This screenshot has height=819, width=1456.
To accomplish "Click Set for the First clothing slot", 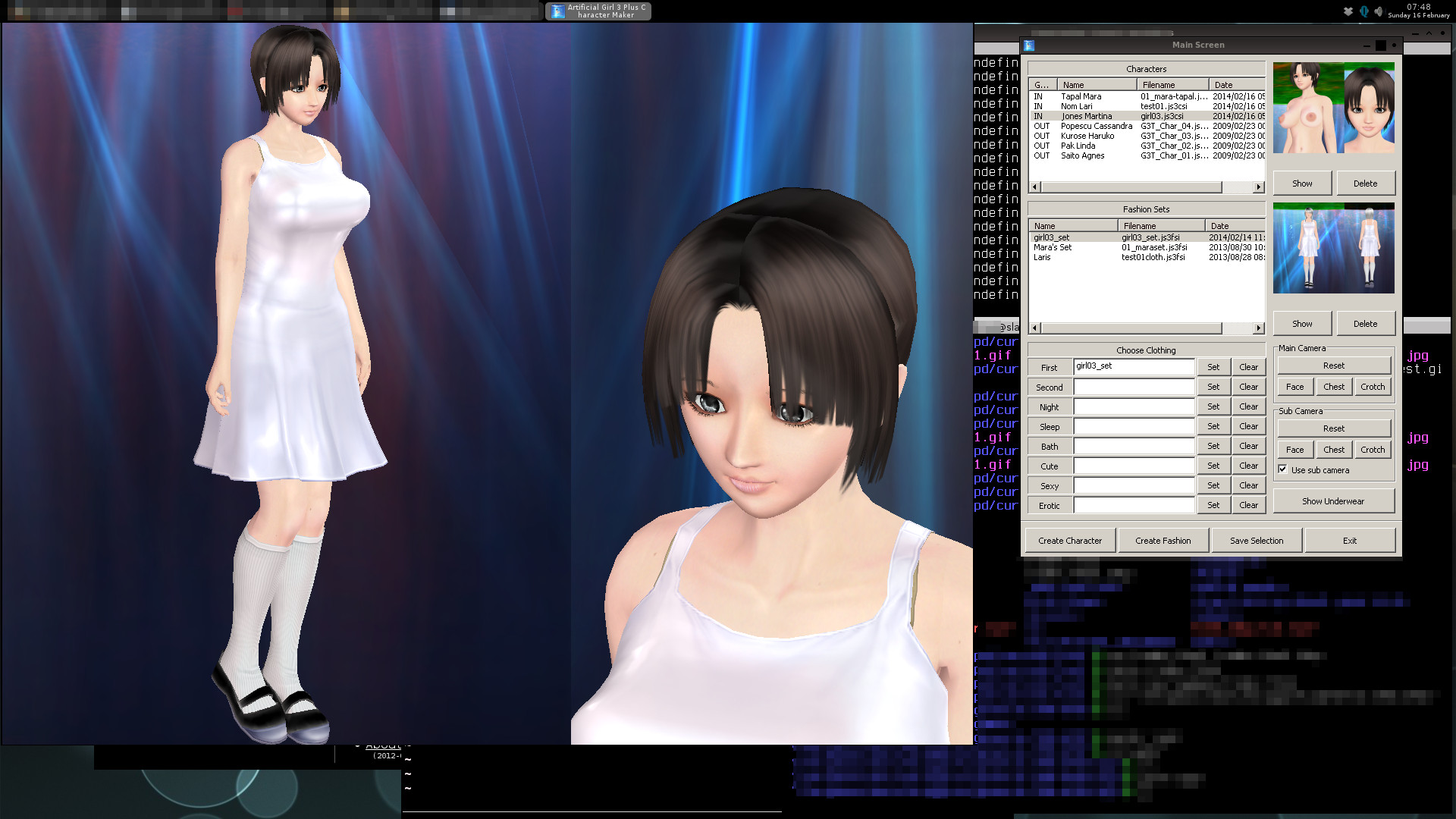I will click(1213, 367).
